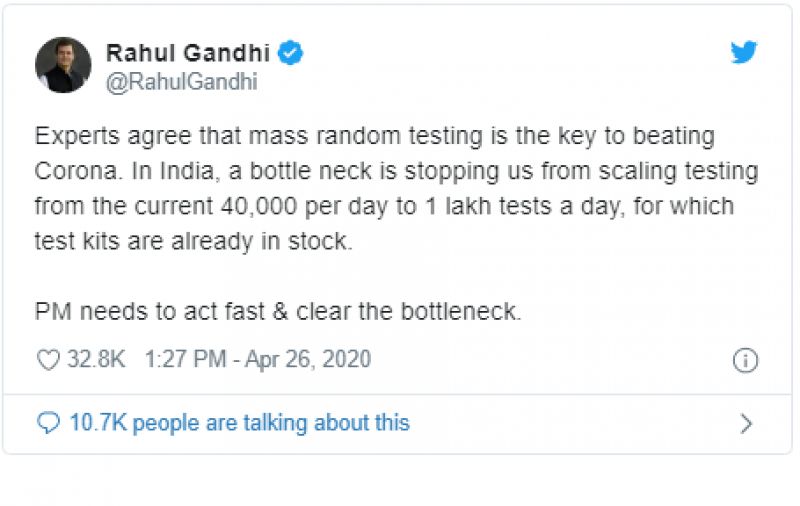The image size is (800, 506).
Task: Visit the @RahulGandhi handle link
Action: pyautogui.click(x=181, y=82)
